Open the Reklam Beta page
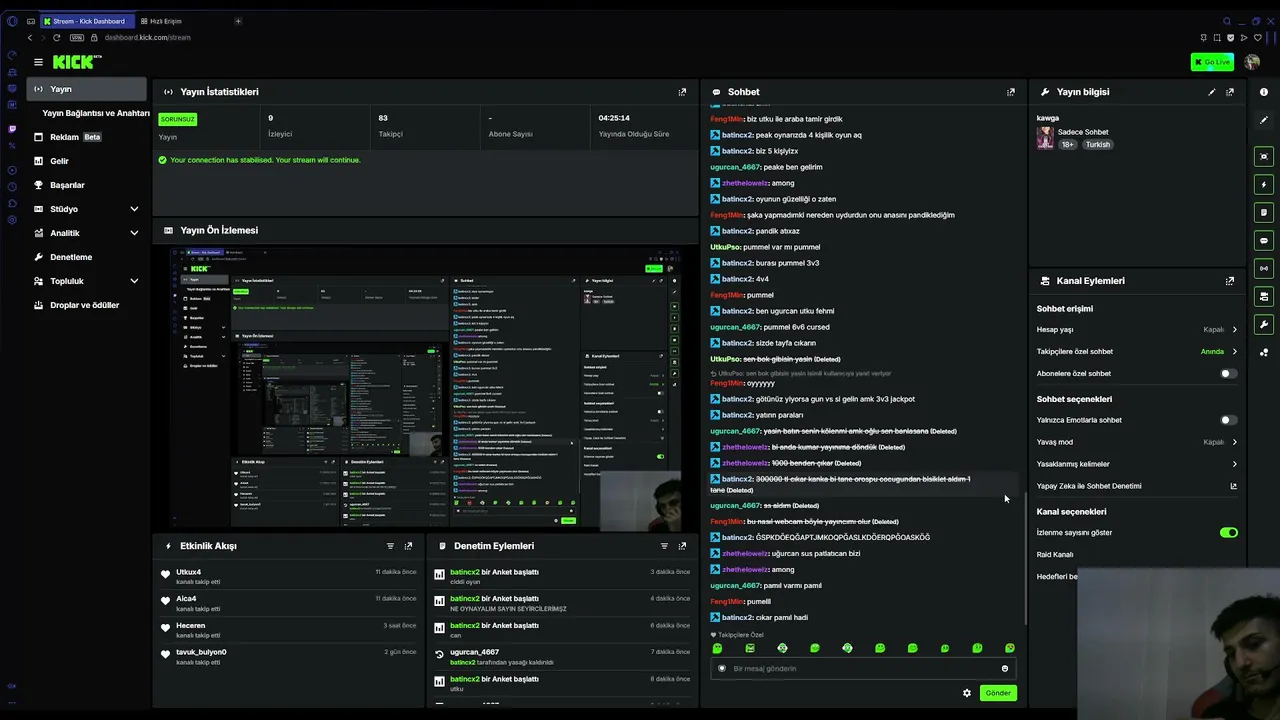The width and height of the screenshot is (1280, 720). coord(88,137)
